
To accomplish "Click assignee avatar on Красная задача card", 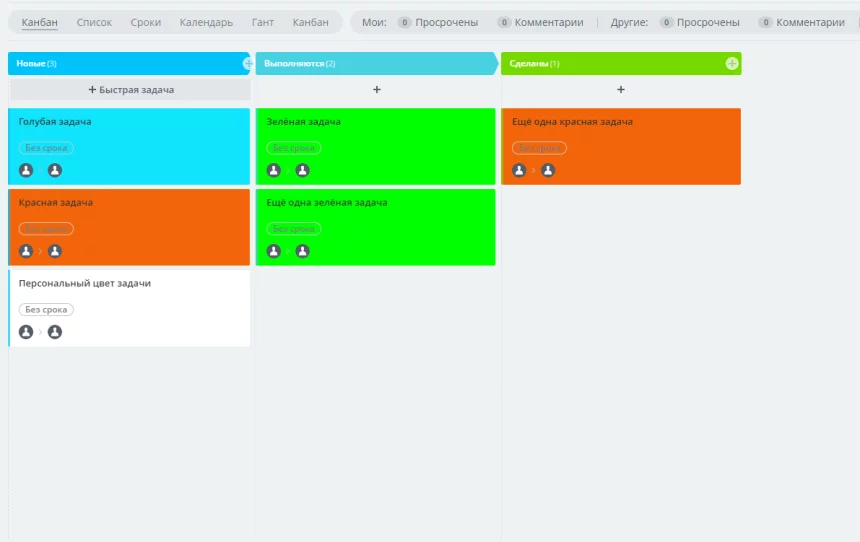I will [55, 251].
